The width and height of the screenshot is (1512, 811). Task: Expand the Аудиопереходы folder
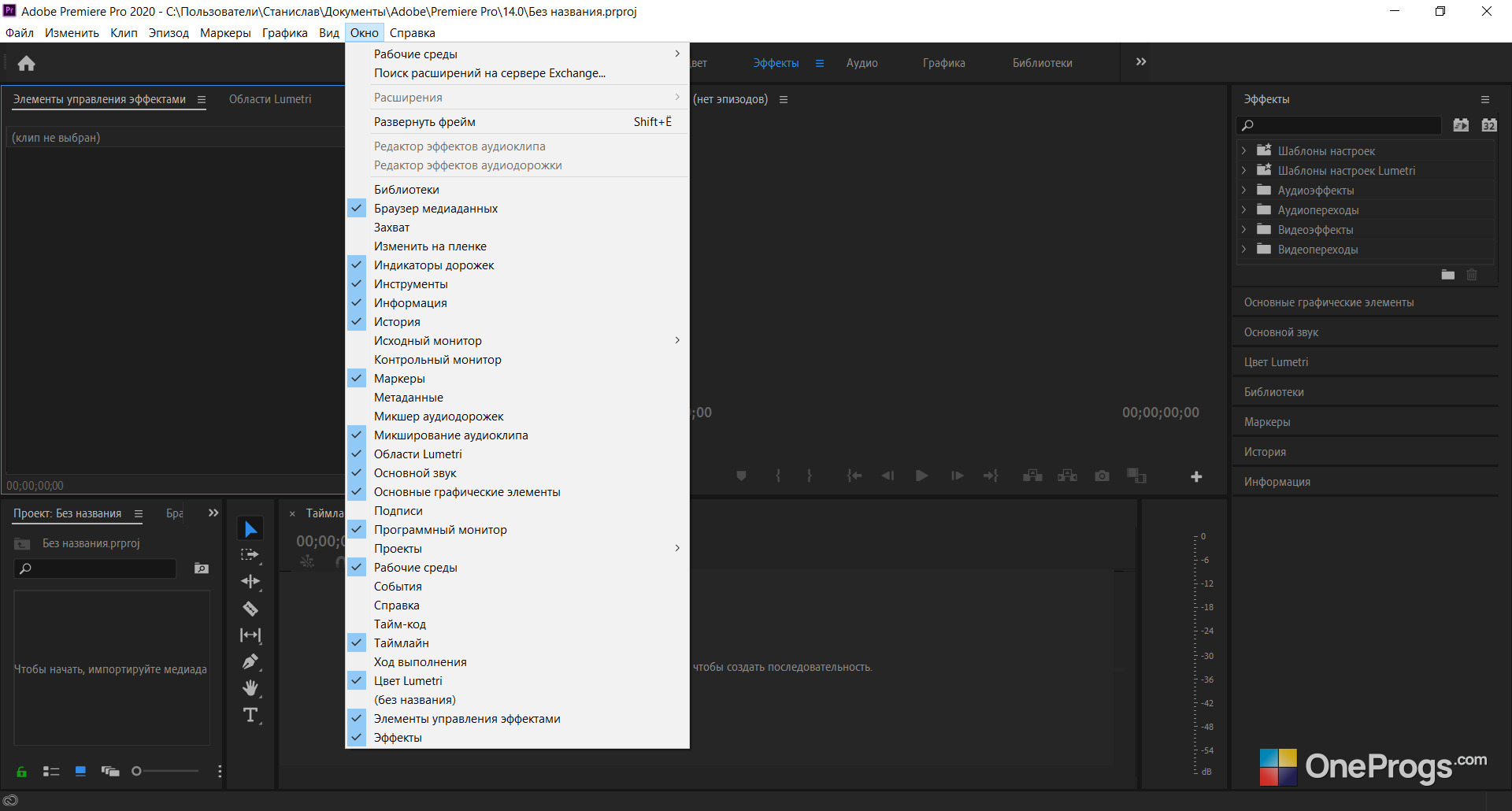(1243, 209)
